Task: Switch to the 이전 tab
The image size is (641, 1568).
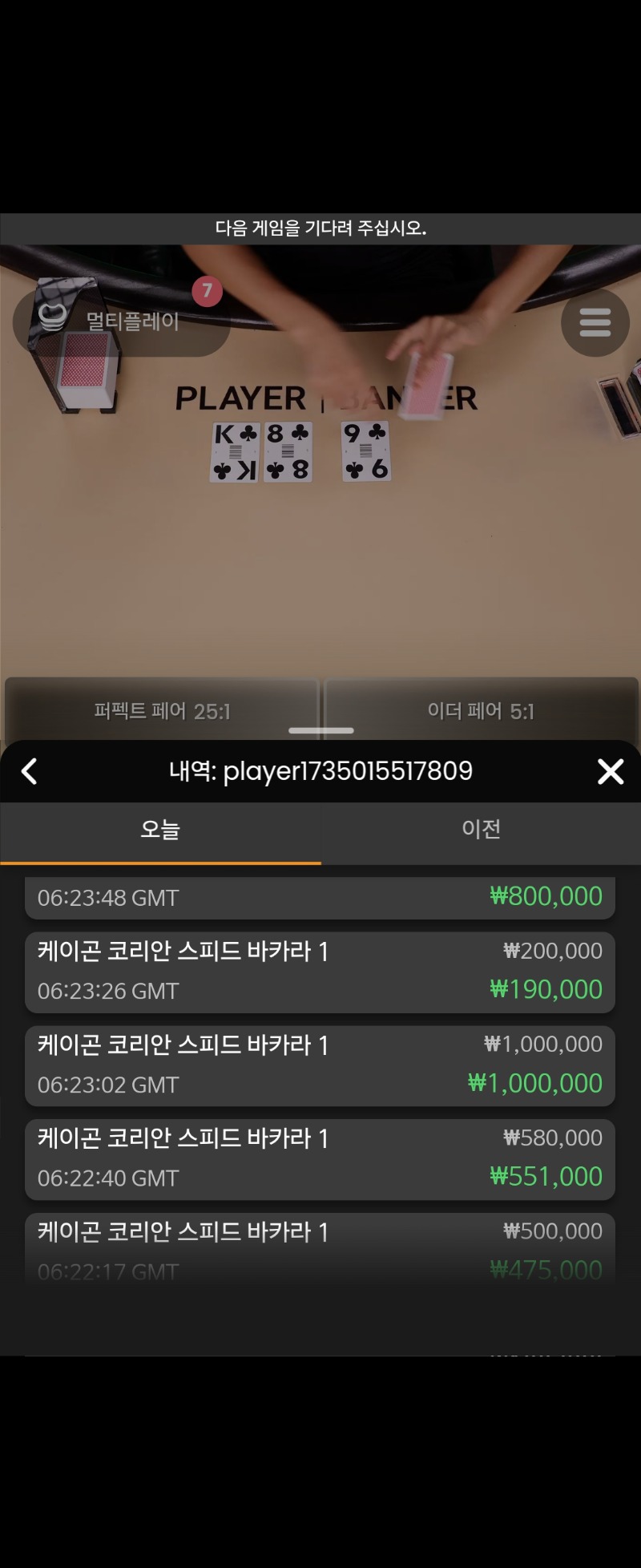Action: coord(481,830)
